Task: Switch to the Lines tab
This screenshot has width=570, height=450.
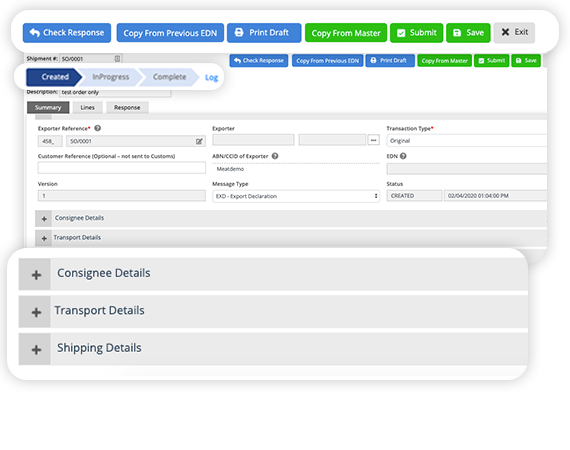Action: click(x=88, y=108)
